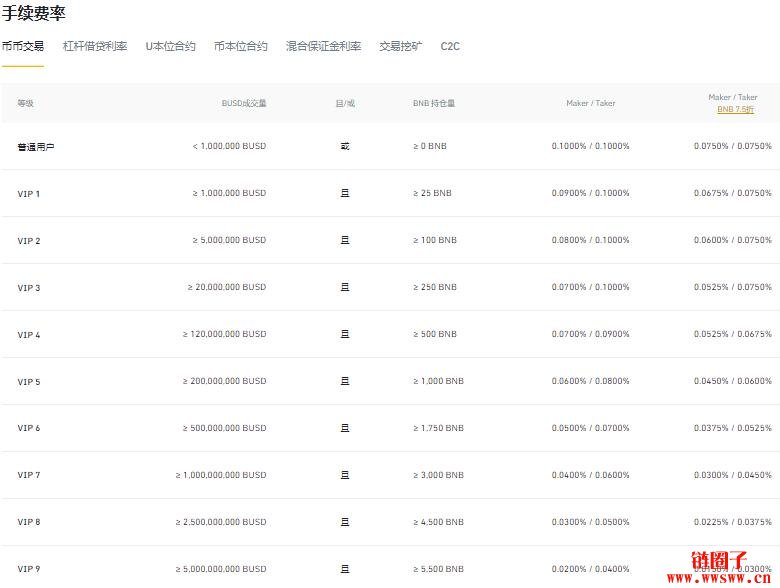
Task: Switch to the 币币交易 tab
Action: coord(23,46)
